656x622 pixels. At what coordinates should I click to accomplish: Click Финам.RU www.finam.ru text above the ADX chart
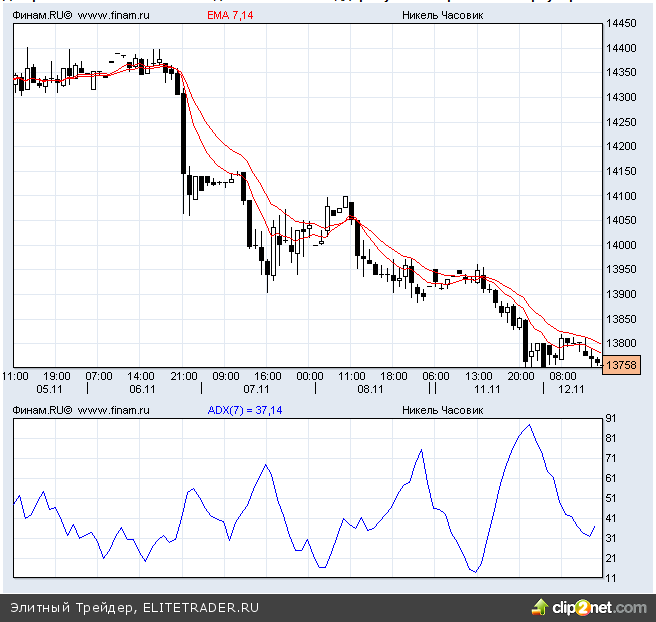[79, 410]
